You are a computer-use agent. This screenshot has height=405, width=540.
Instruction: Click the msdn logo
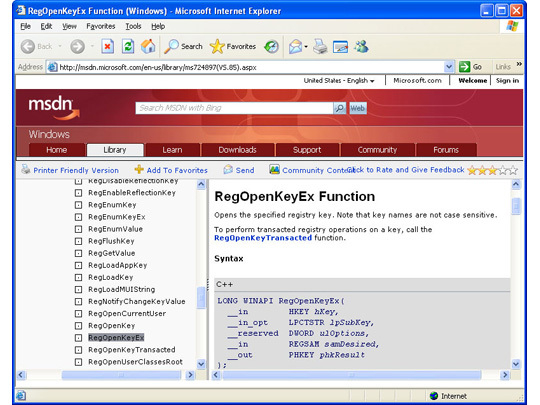tap(54, 107)
